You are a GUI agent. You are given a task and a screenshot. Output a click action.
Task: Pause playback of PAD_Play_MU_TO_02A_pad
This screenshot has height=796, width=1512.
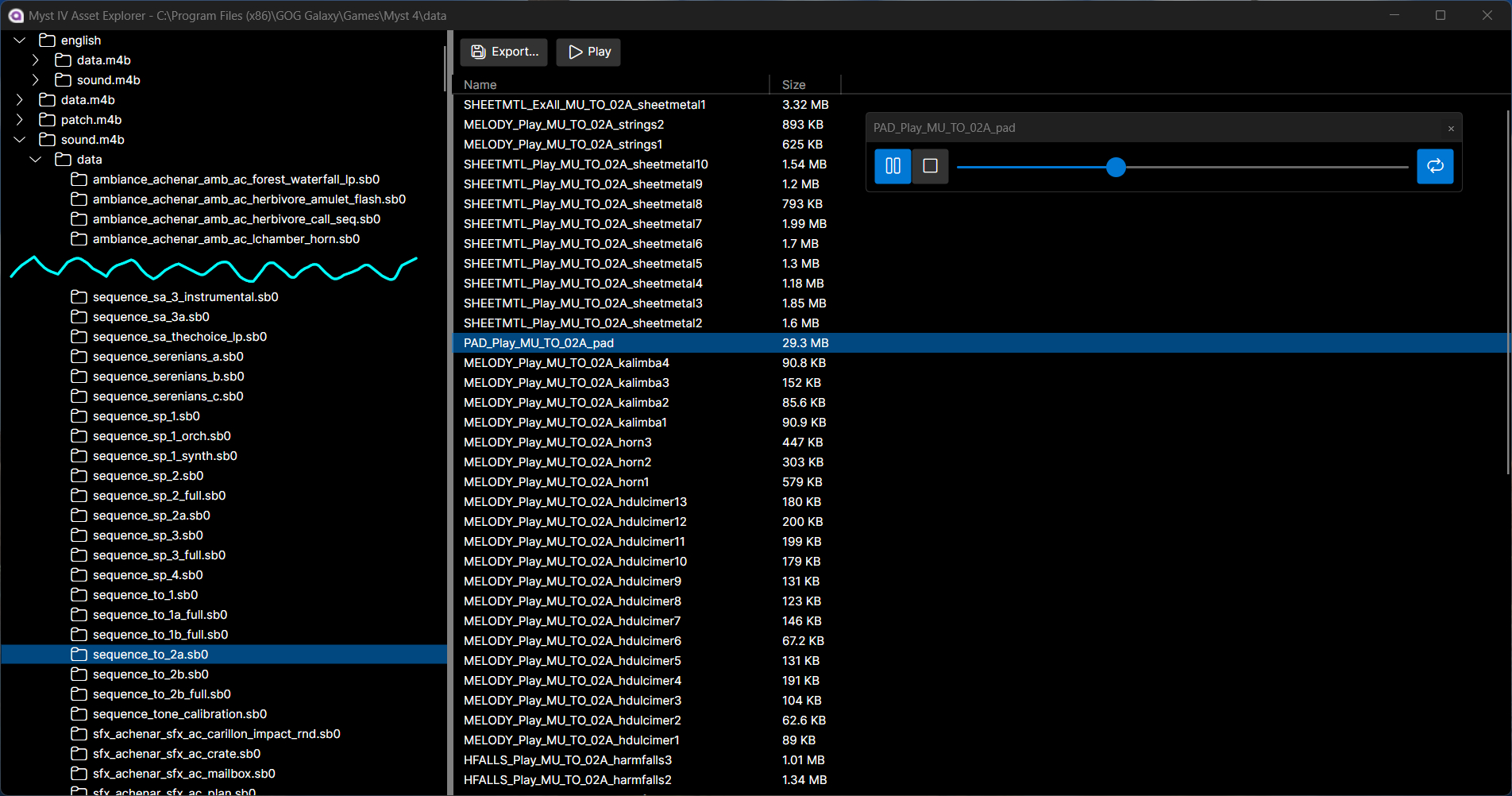point(893,166)
